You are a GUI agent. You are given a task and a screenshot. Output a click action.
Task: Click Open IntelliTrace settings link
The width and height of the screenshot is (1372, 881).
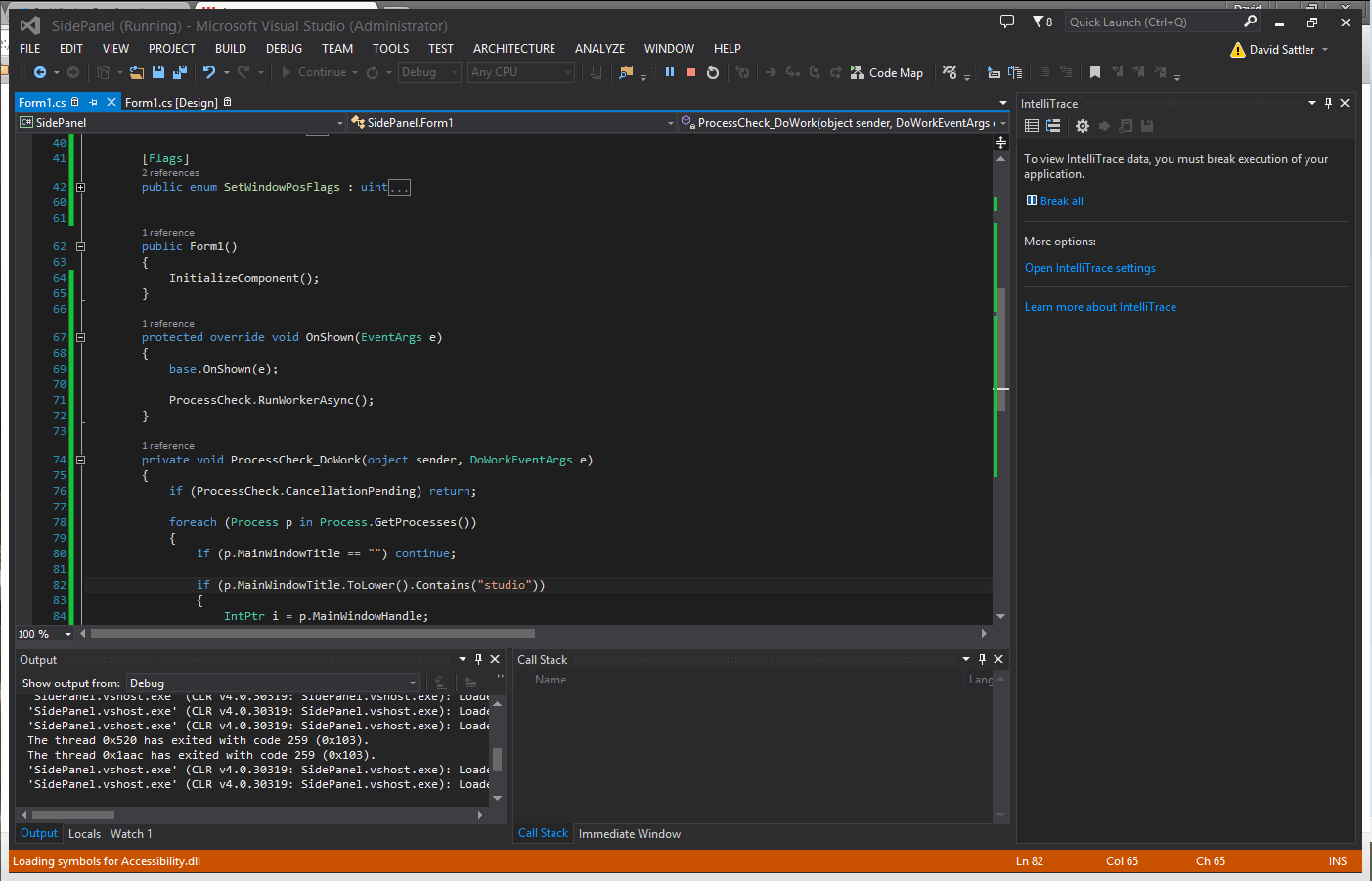click(x=1090, y=268)
